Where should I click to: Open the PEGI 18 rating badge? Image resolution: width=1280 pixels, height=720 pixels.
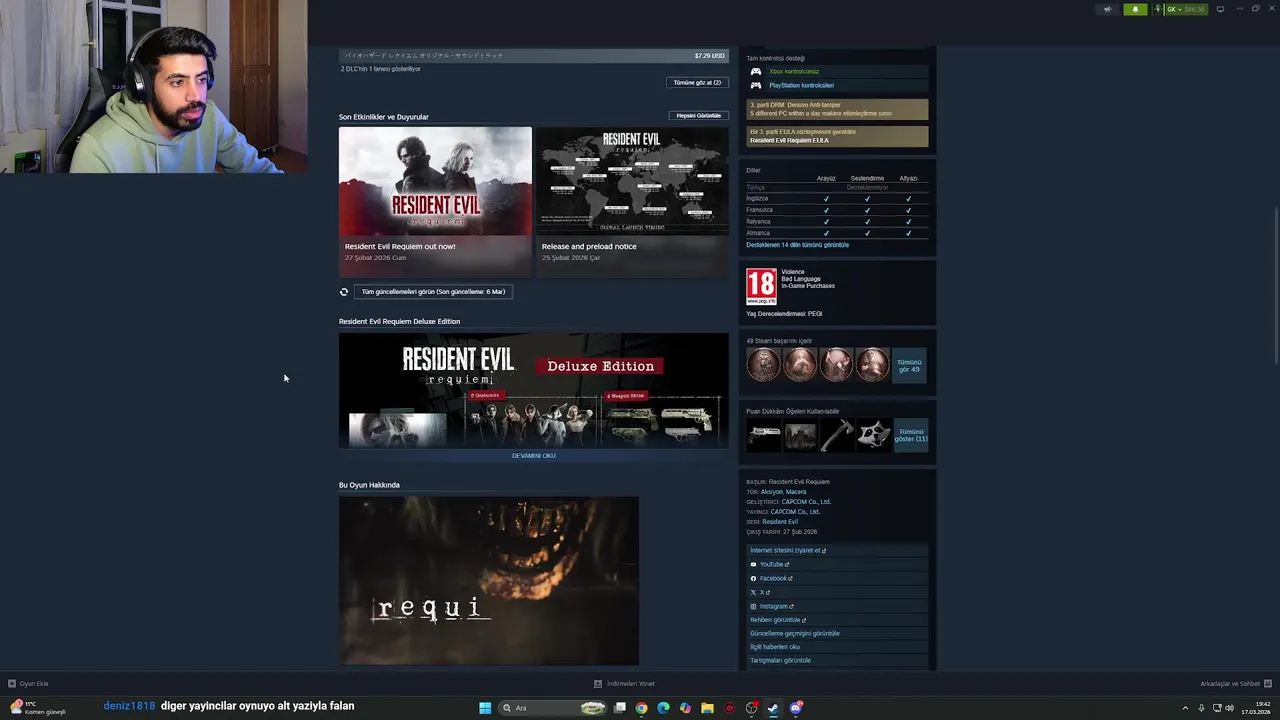pos(761,287)
